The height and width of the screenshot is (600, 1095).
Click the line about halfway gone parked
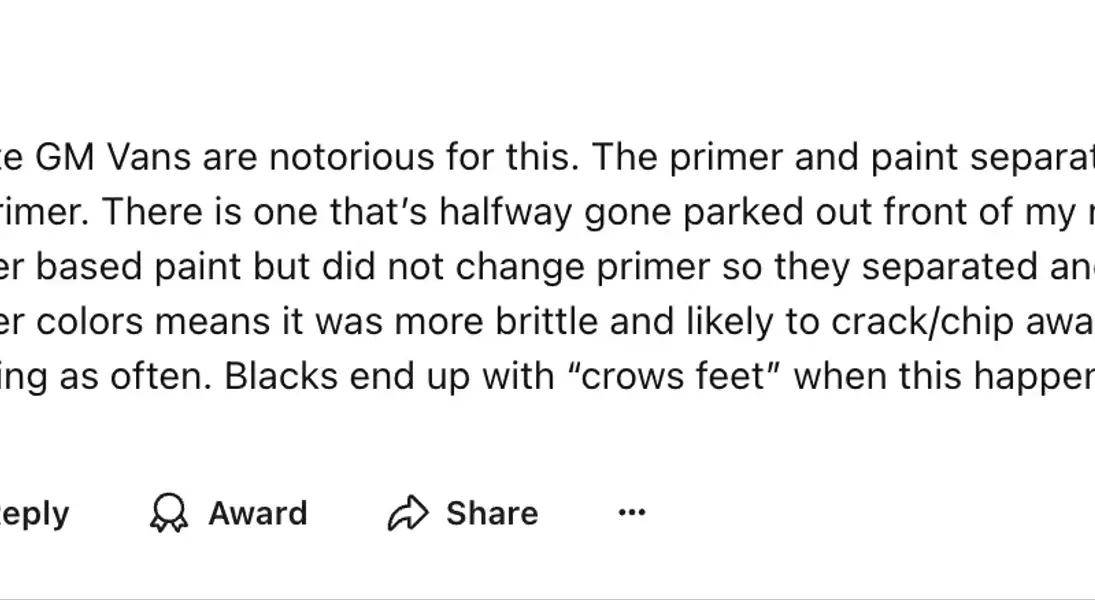click(548, 212)
